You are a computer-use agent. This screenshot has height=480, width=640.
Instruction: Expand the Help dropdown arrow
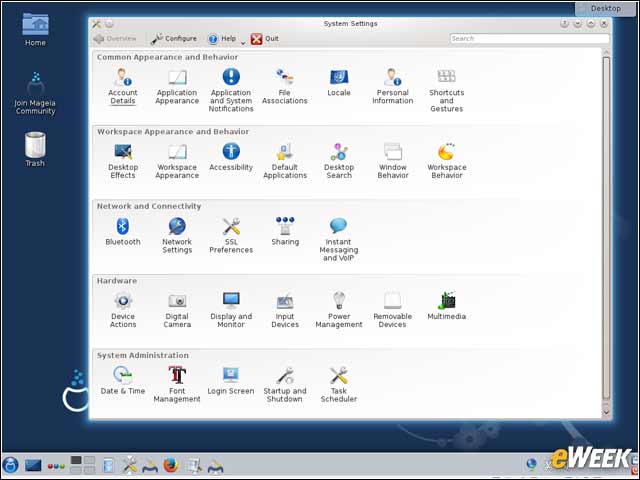243,42
